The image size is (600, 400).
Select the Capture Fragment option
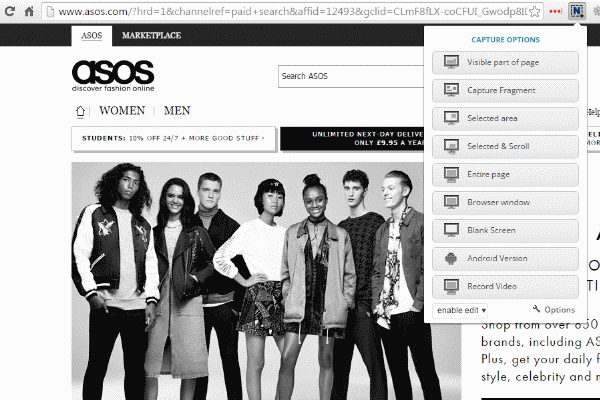click(505, 90)
